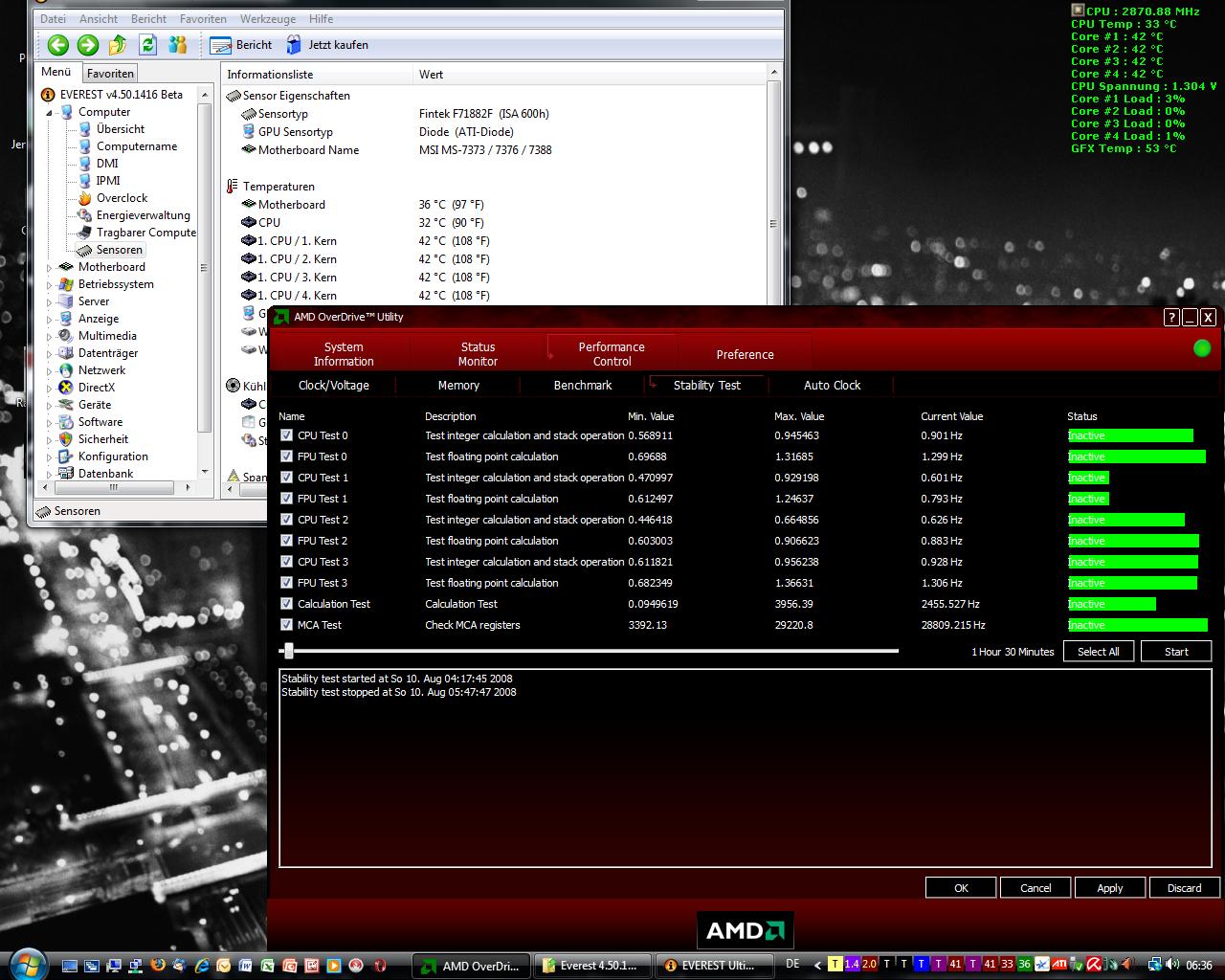Click the help question mark in AMD OverDrive

click(x=1171, y=318)
